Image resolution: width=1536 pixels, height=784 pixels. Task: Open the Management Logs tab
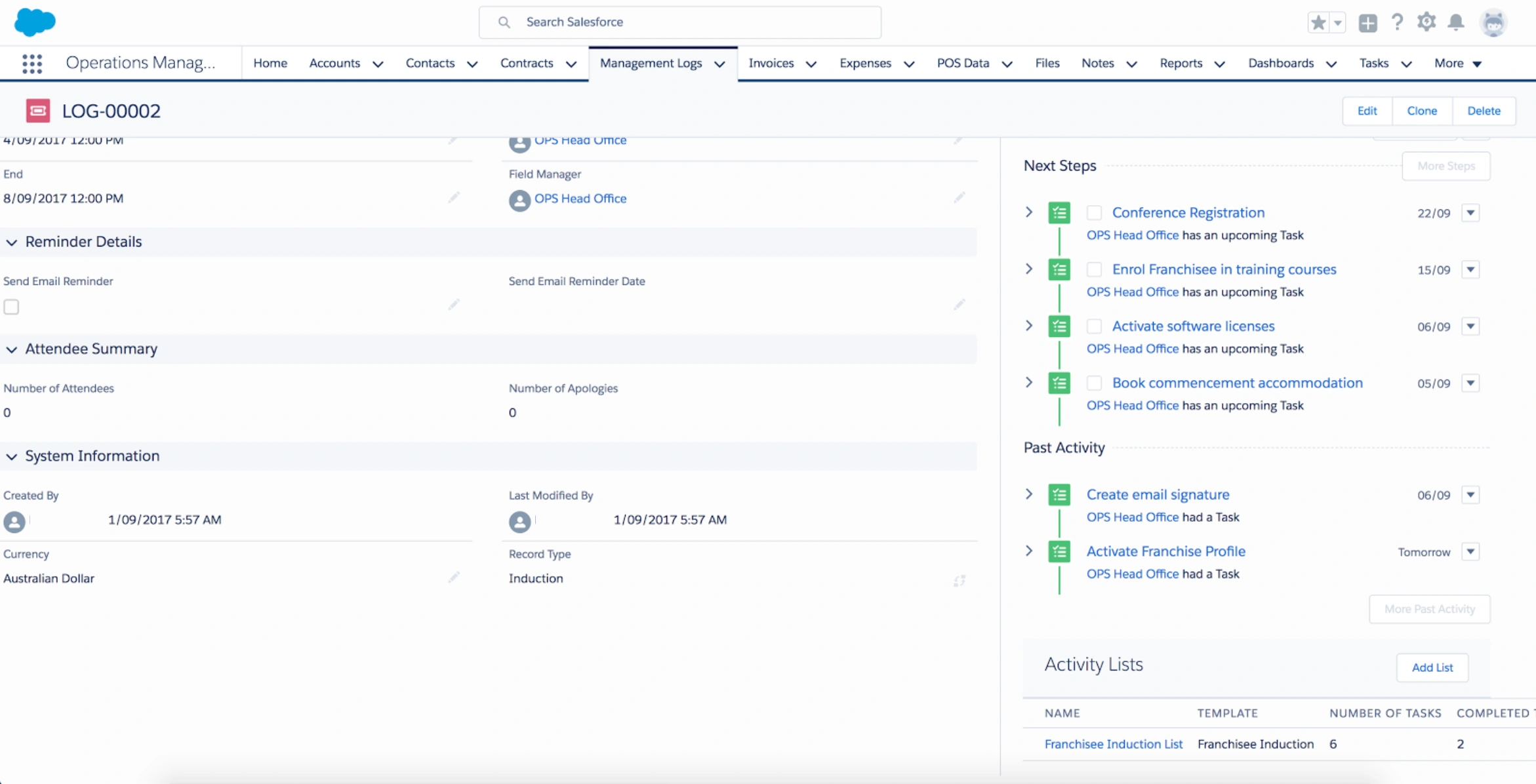pyautogui.click(x=651, y=63)
